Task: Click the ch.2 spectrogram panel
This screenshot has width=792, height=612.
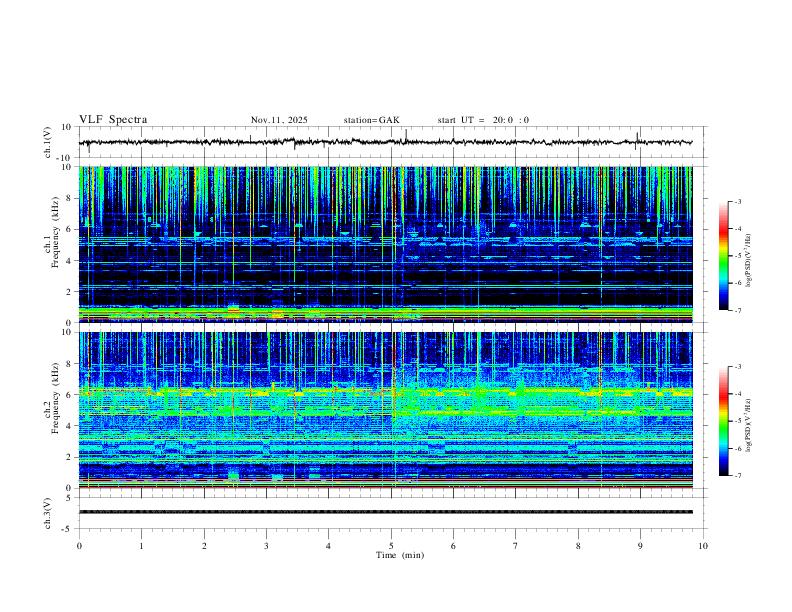Action: tap(385, 410)
